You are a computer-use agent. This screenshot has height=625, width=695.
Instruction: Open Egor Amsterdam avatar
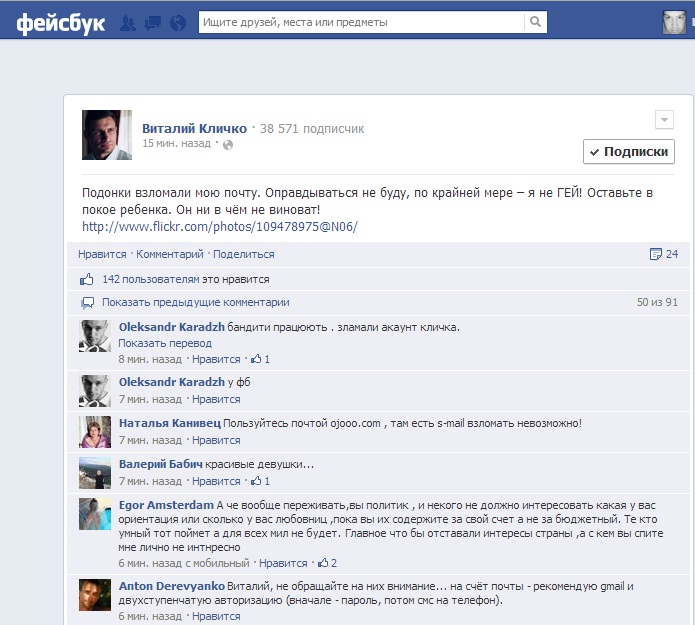coord(95,514)
